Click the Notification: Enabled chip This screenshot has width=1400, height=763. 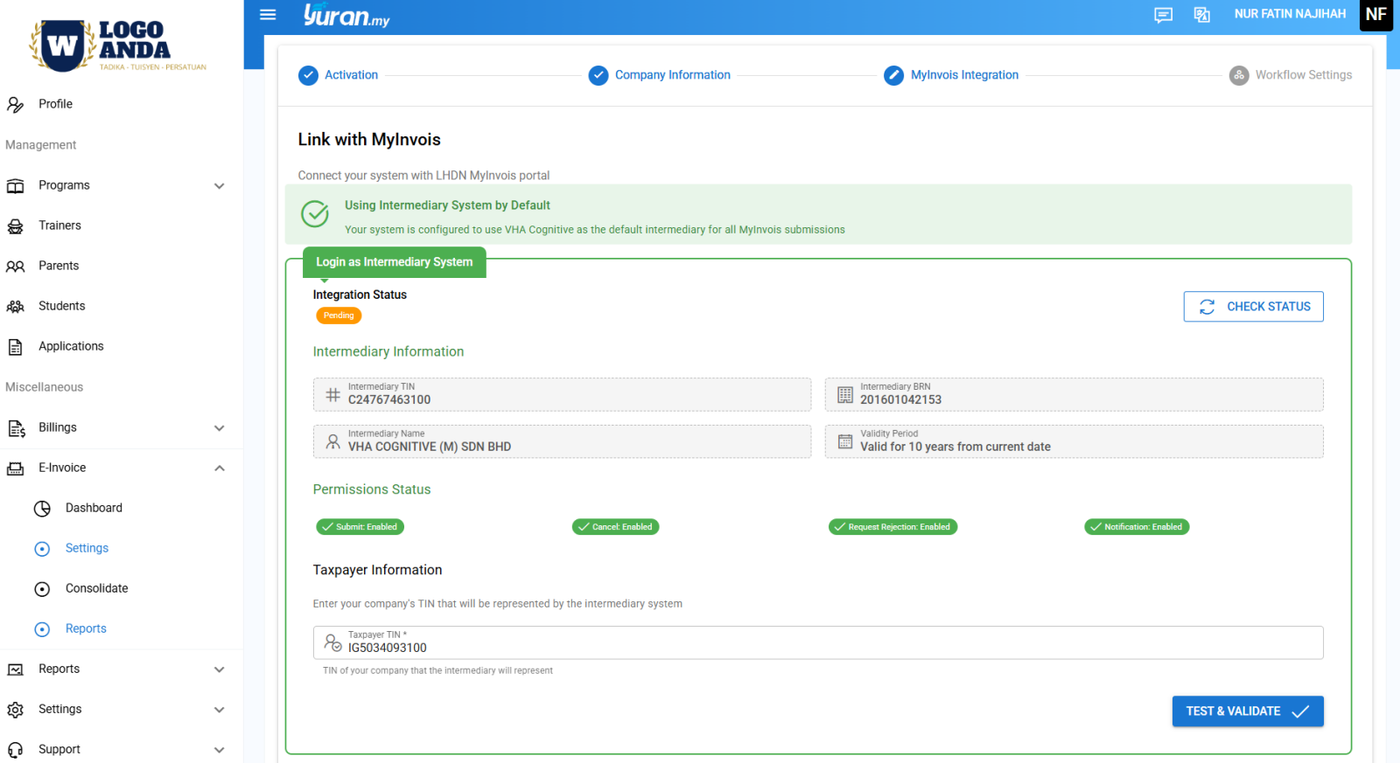[1137, 527]
